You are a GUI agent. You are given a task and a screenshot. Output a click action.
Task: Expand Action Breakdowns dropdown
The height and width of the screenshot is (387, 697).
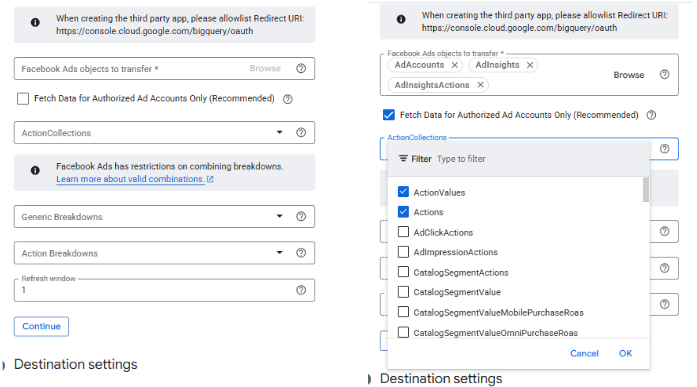point(279,253)
